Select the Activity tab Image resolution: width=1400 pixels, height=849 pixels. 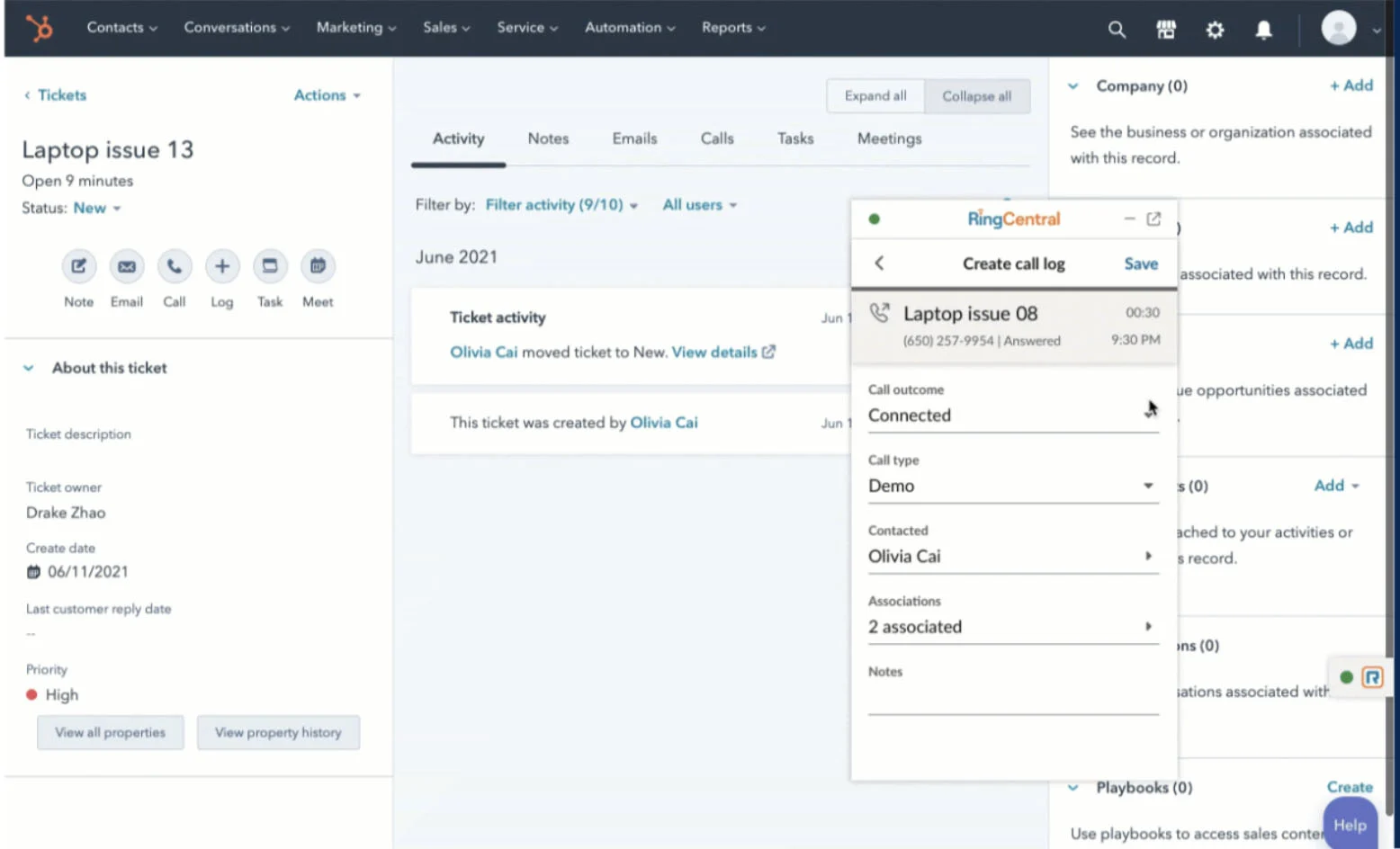[x=458, y=139]
